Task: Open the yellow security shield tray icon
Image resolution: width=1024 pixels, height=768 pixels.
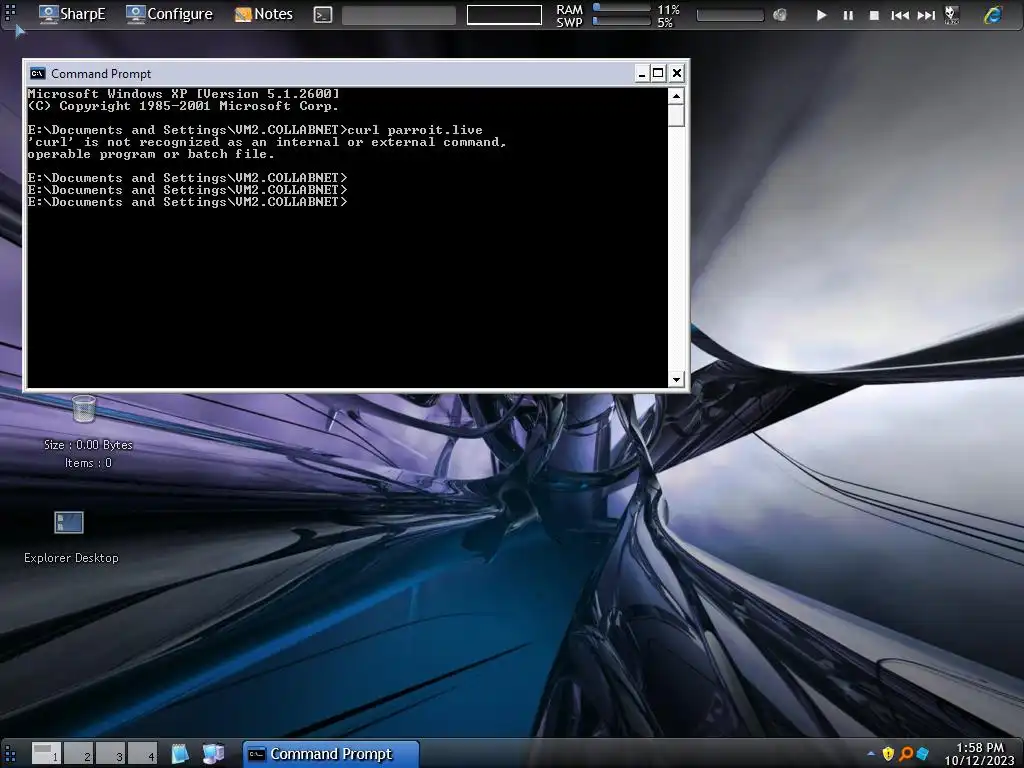Action: (888, 754)
